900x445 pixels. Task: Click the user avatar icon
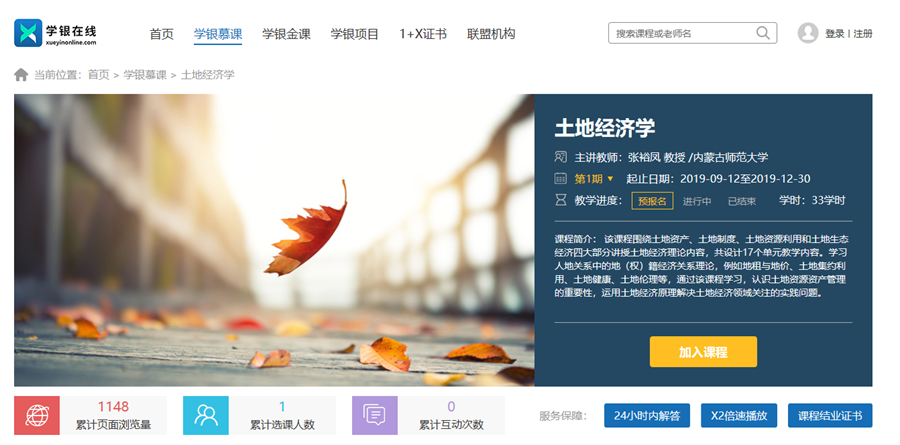point(808,33)
